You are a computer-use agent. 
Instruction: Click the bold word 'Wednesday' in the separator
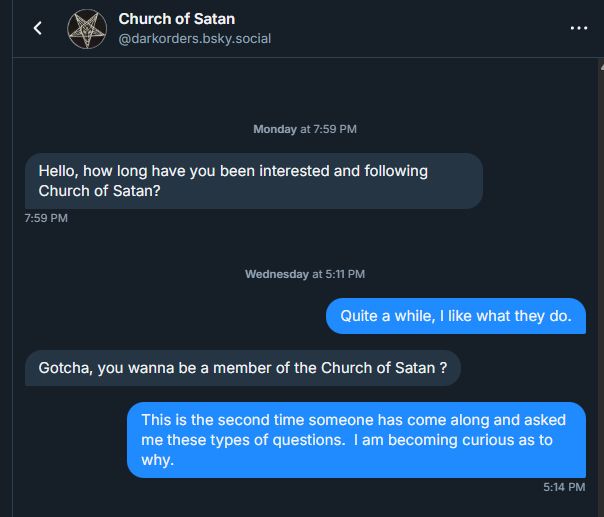tap(276, 274)
